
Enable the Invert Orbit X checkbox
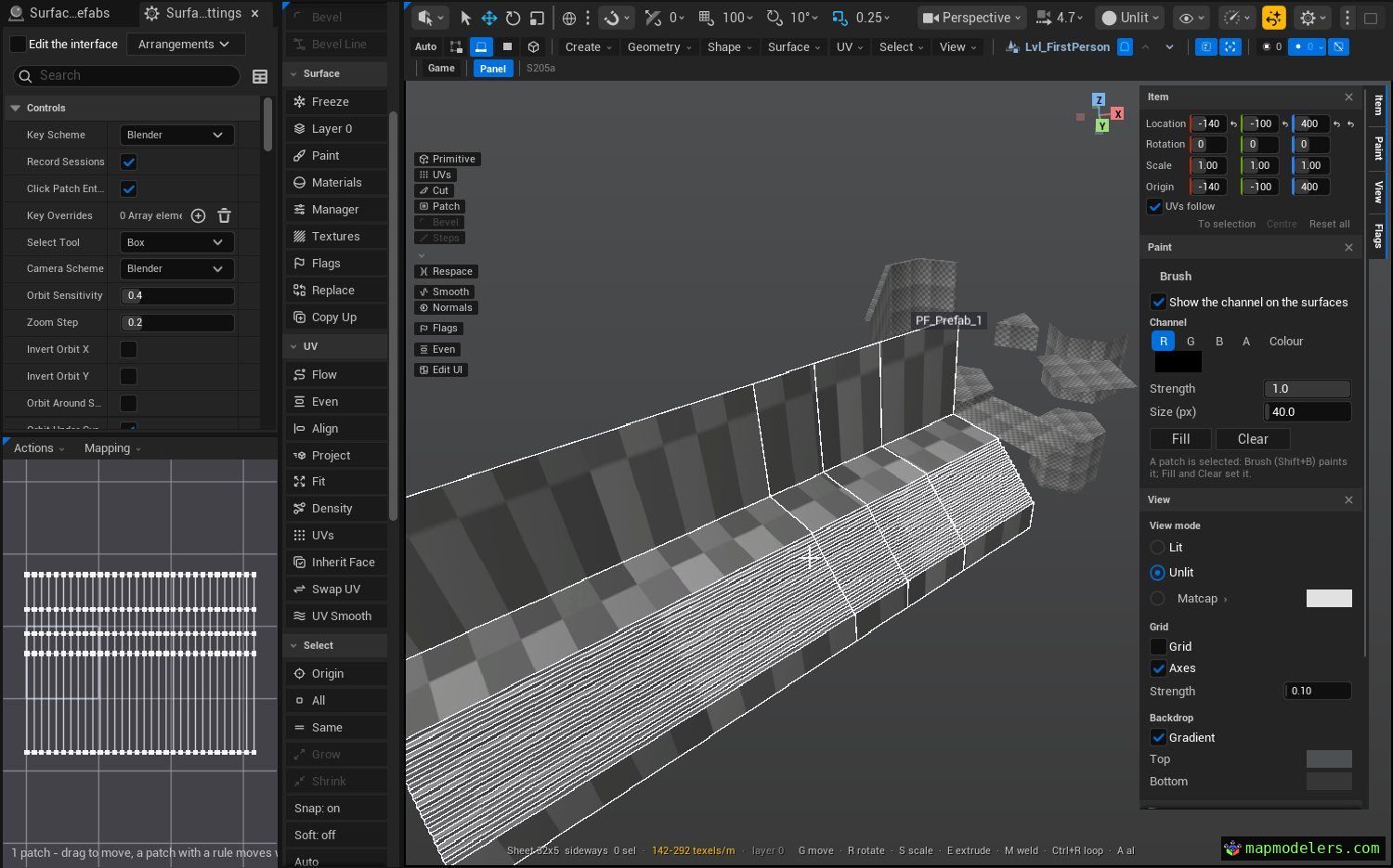(x=129, y=349)
